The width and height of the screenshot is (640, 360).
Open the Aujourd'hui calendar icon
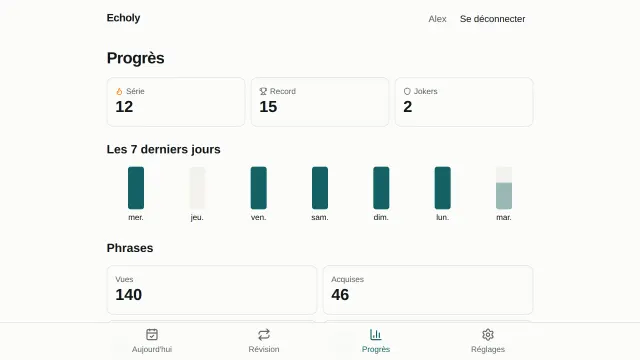152,335
